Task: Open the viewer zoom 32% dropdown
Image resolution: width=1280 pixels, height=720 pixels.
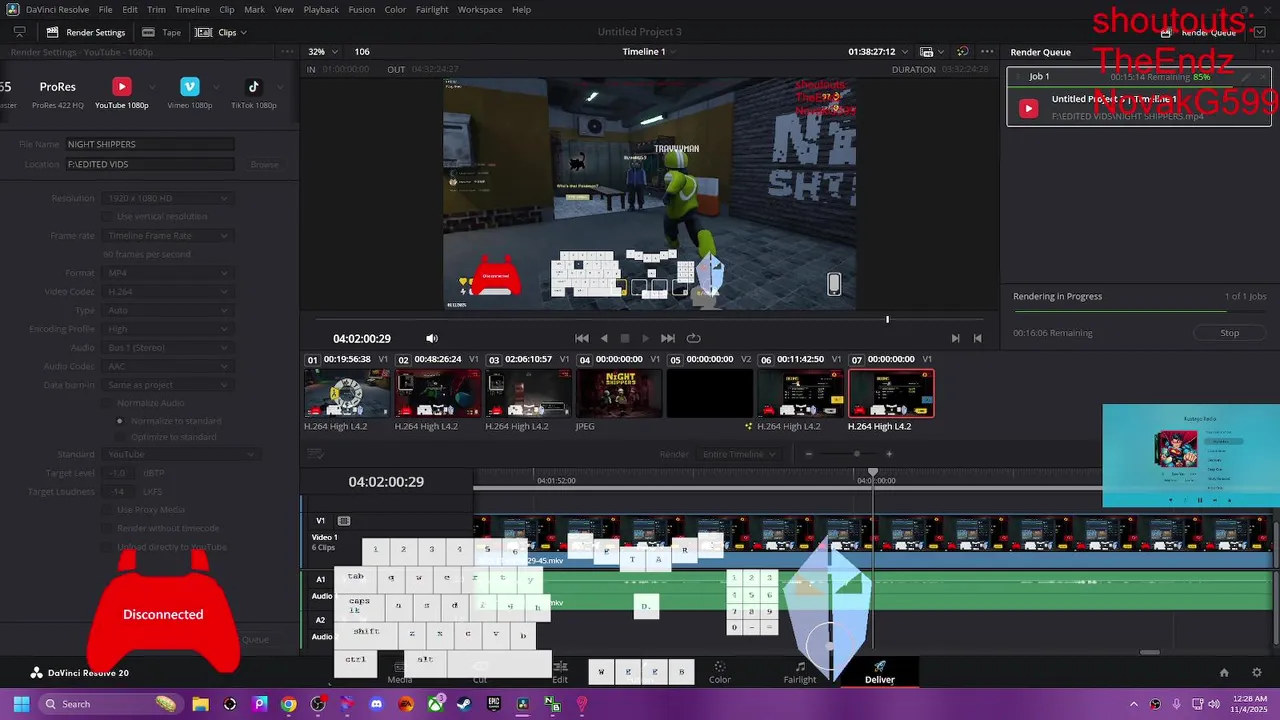Action: (322, 51)
